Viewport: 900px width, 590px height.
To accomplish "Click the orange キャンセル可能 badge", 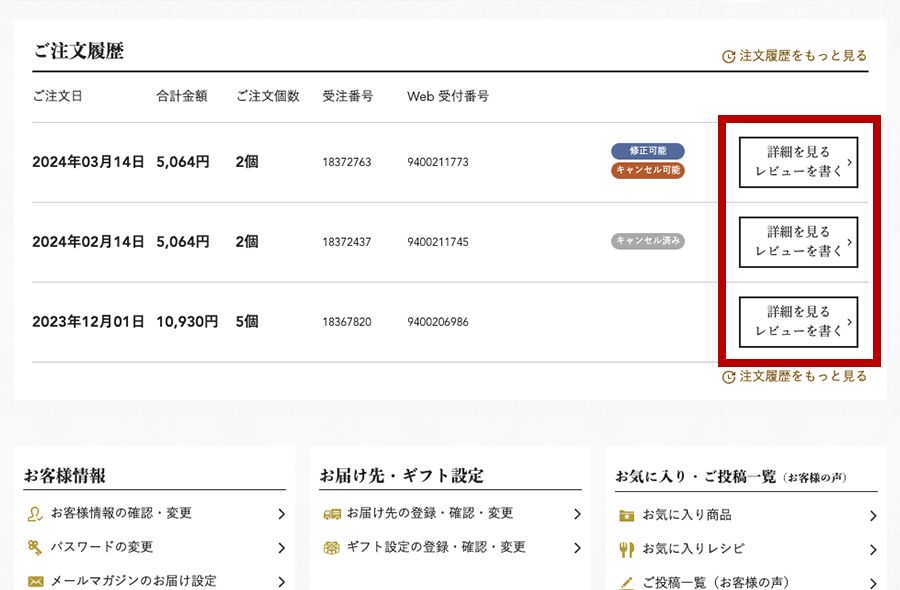I will click(x=648, y=170).
